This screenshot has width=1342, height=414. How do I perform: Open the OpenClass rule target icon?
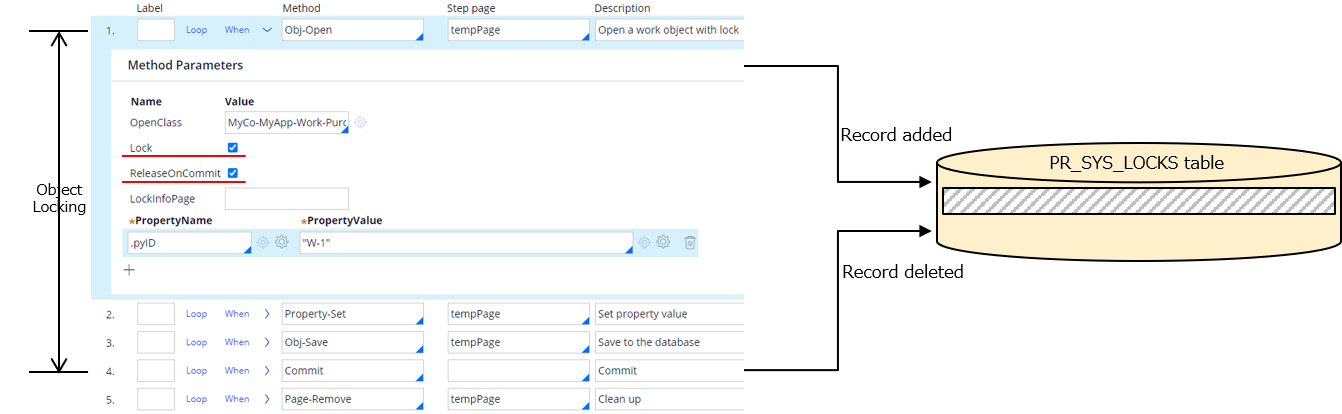361,122
